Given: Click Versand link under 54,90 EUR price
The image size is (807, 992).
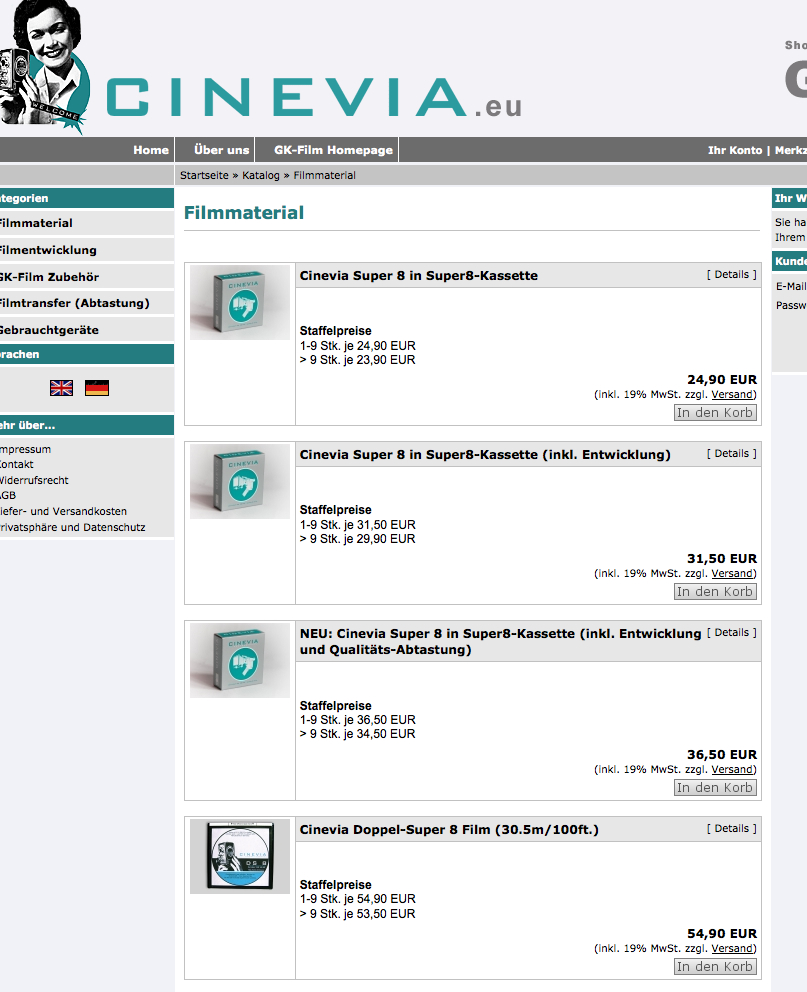Looking at the screenshot, I should point(732,948).
